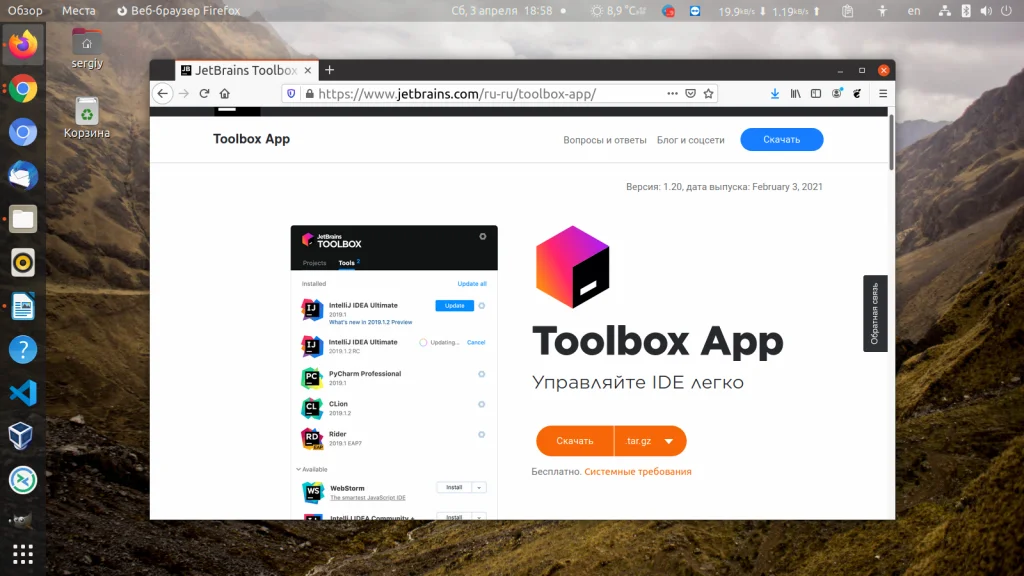Collapse the Available section chevron
Image resolution: width=1024 pixels, height=576 pixels.
pos(297,469)
